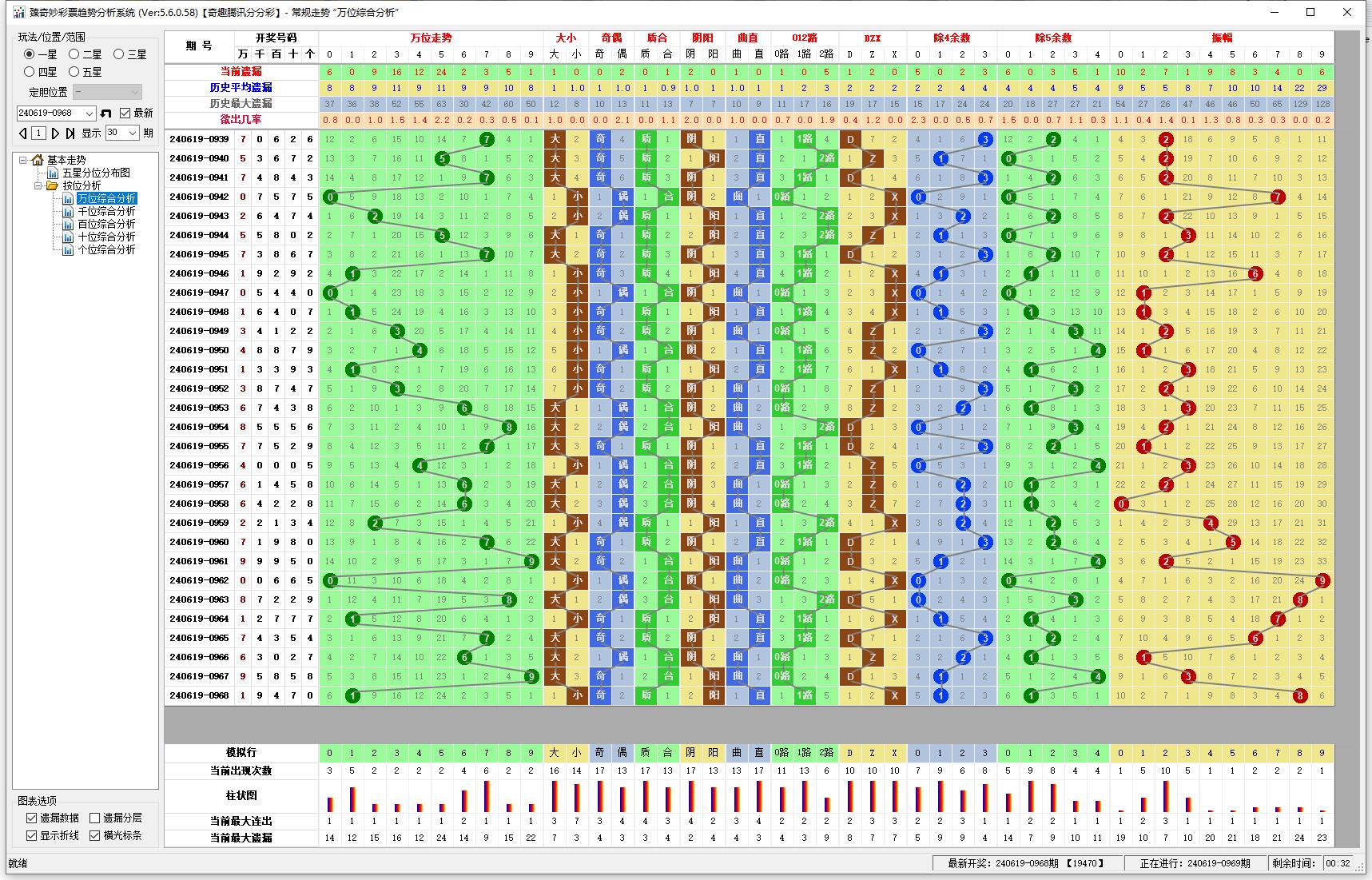Screen dimensions: 1372x880
Task: Click the 按位分析 folder icon
Action: 53,185
